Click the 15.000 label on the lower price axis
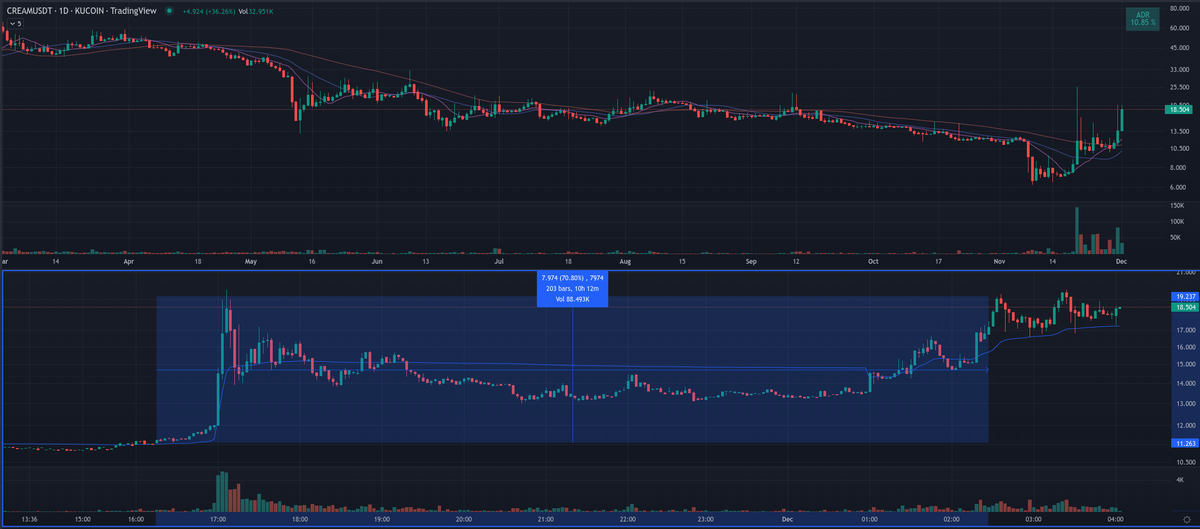Image resolution: width=1200 pixels, height=529 pixels. [x=1187, y=365]
